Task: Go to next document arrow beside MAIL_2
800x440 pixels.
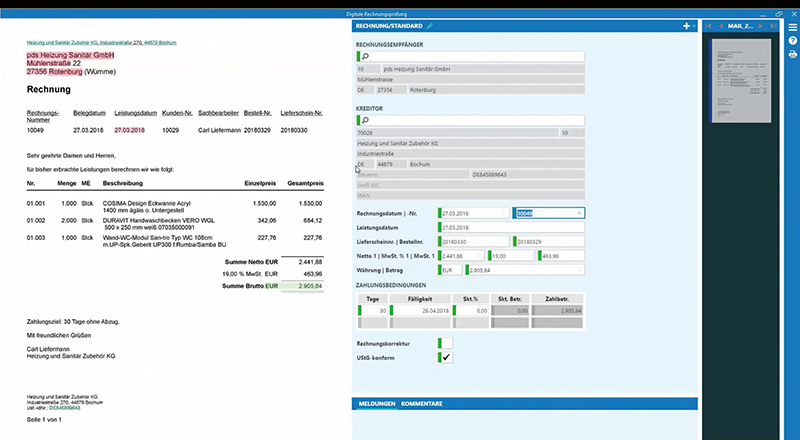Action: (760, 26)
